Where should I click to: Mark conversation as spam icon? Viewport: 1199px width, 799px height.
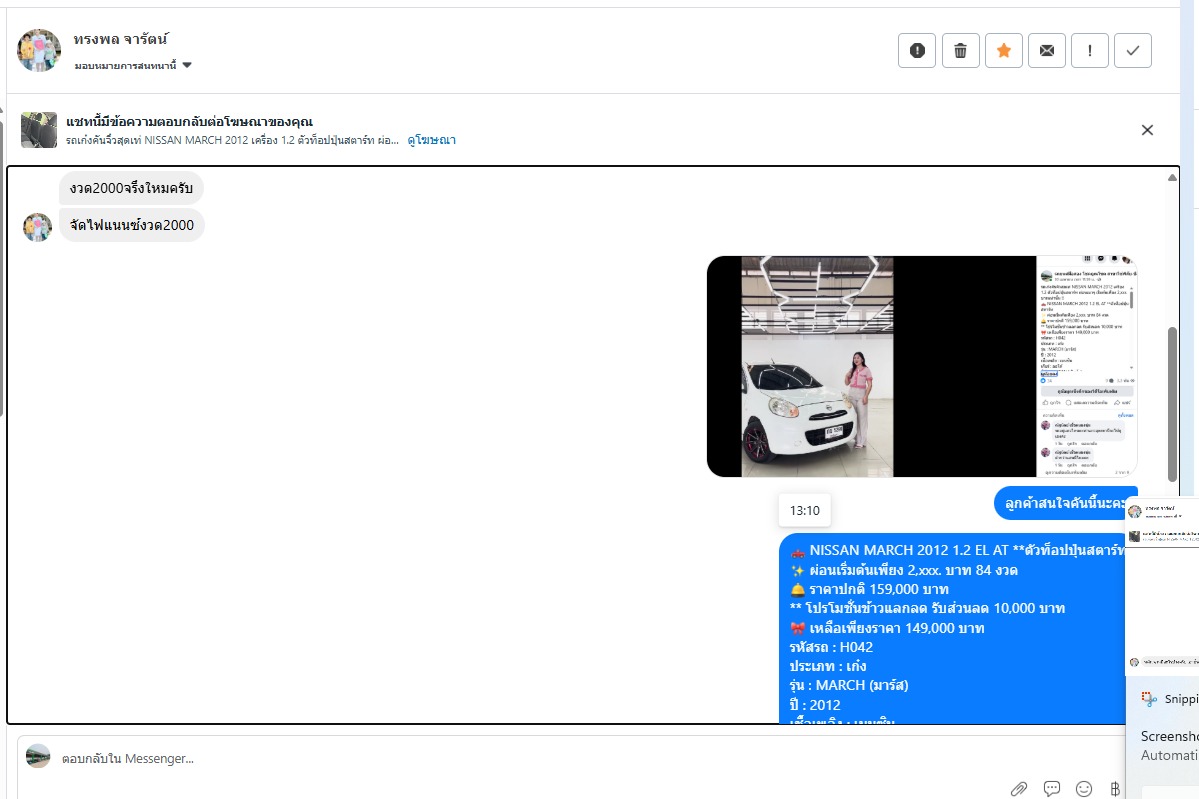917,50
